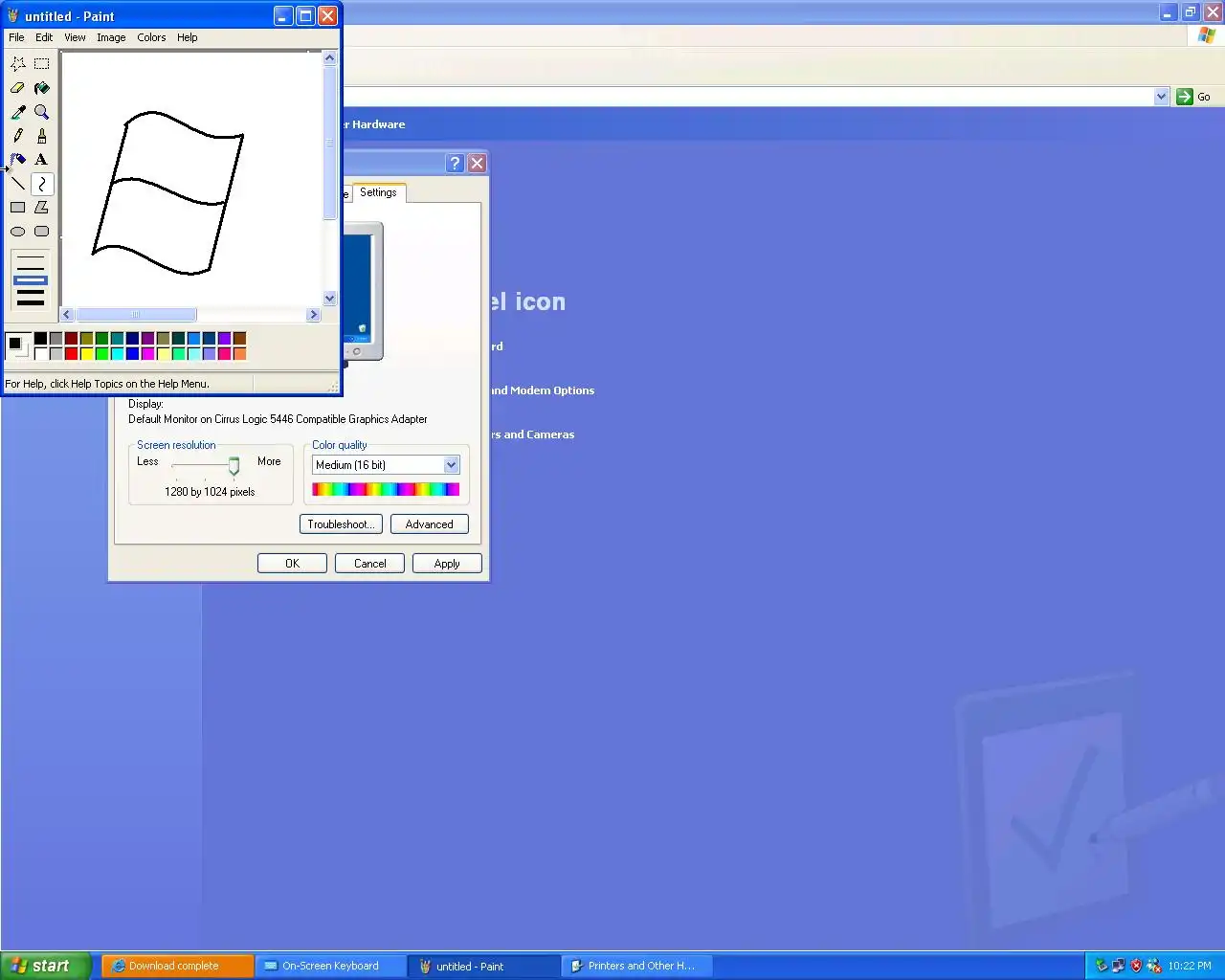The height and width of the screenshot is (980, 1225).
Task: Activate the Airbrush spray can tool
Action: [x=18, y=160]
